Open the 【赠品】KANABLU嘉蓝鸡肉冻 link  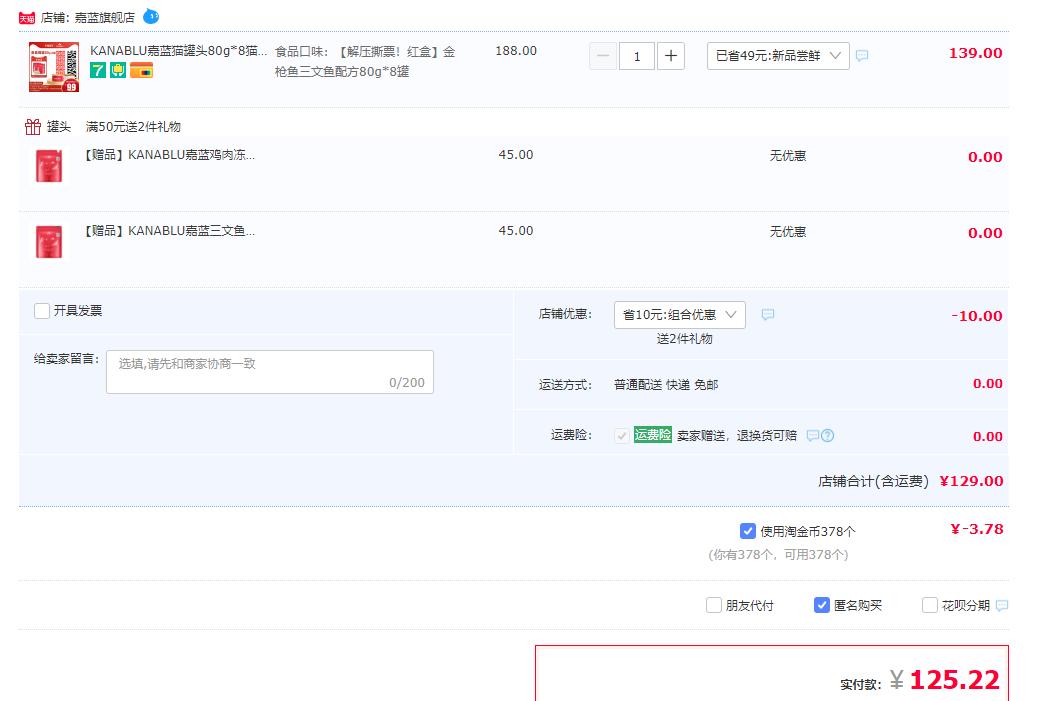169,154
